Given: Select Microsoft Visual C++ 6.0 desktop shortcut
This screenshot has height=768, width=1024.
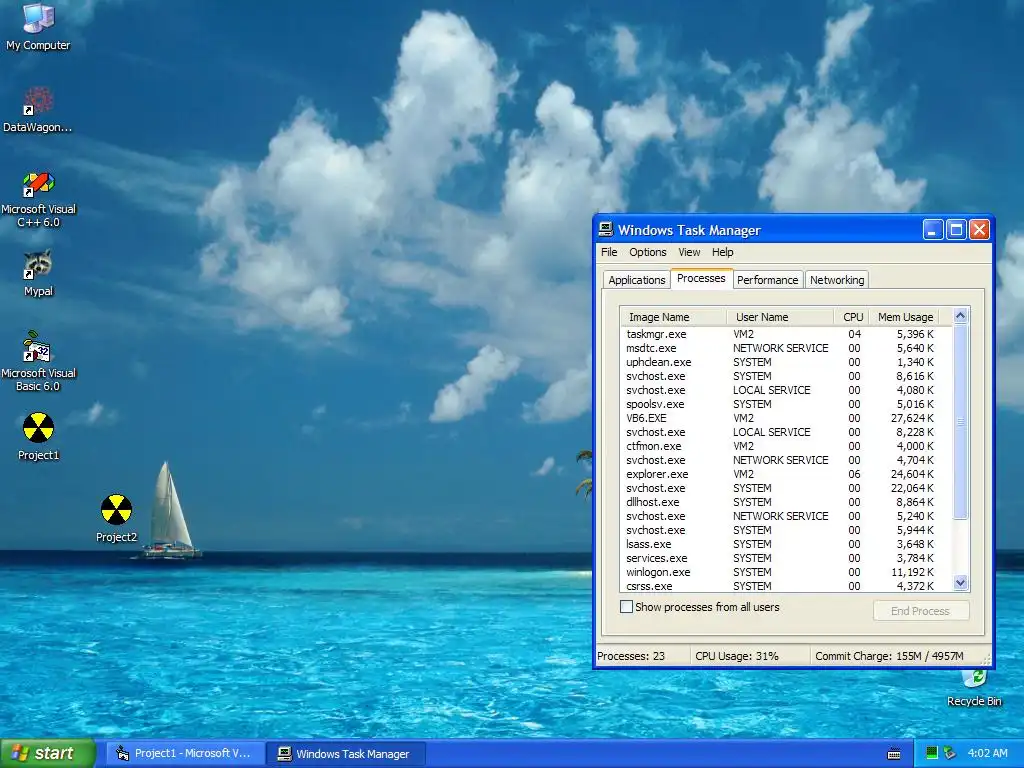Looking at the screenshot, I should pos(39,198).
